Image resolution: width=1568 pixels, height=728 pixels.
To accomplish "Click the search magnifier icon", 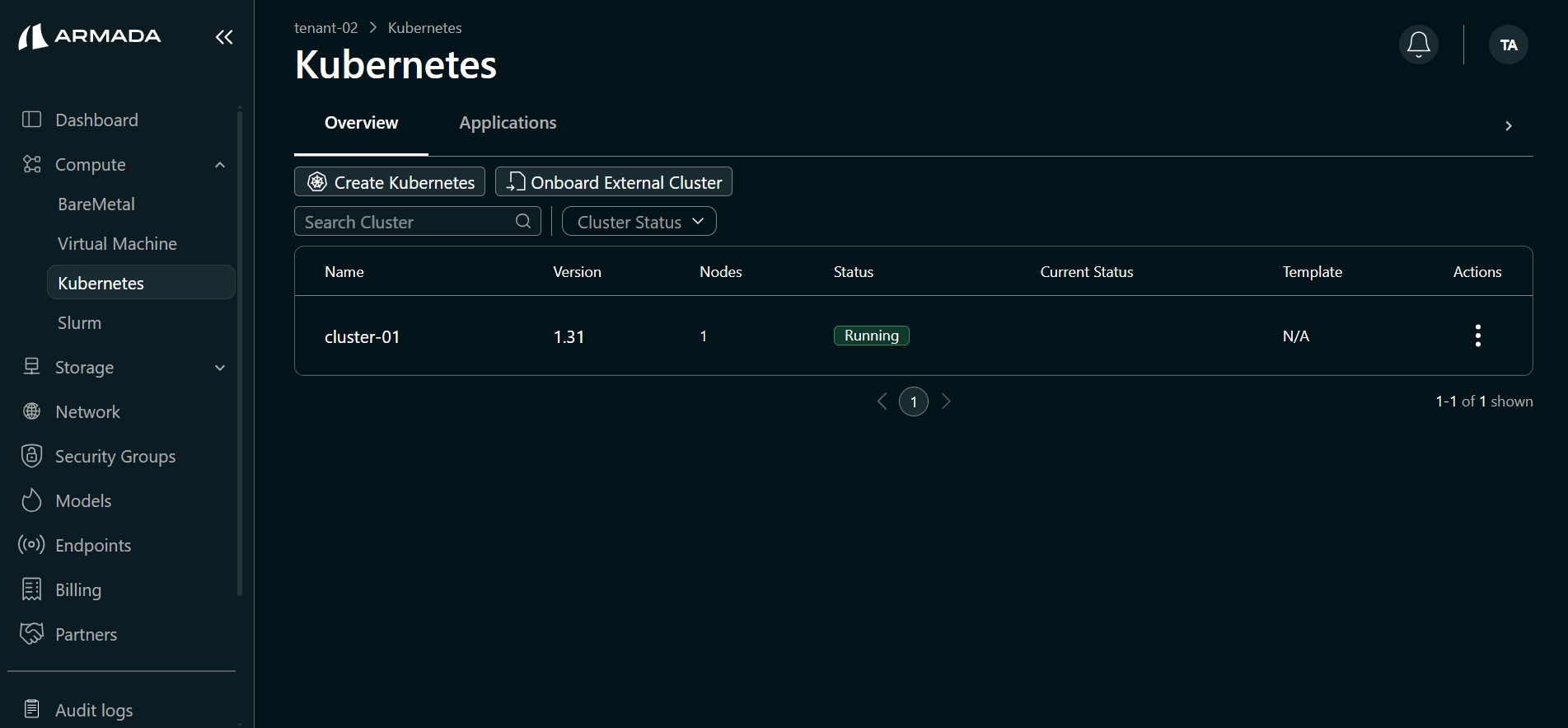I will (x=523, y=221).
